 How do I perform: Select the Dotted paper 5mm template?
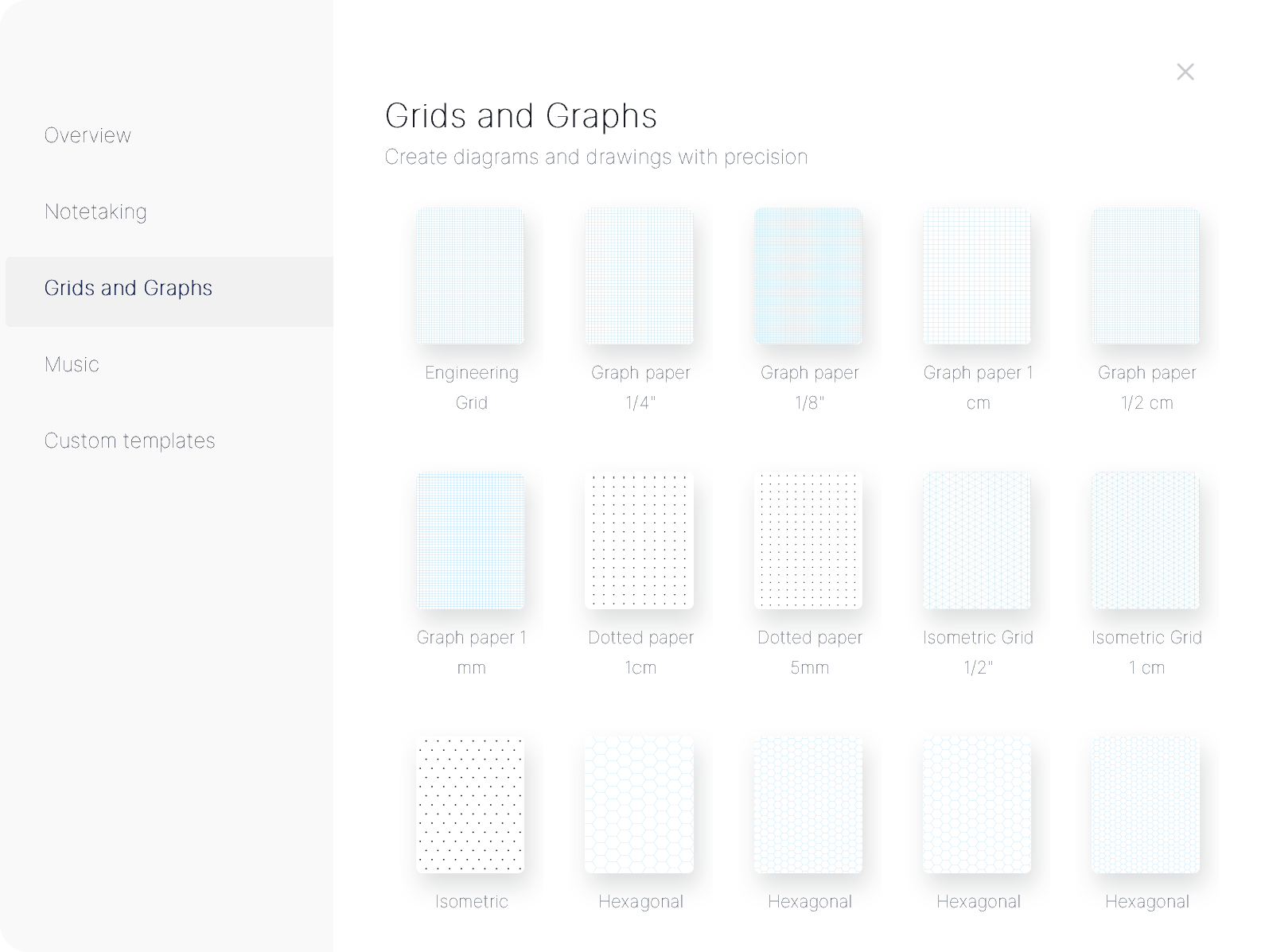[x=808, y=541]
